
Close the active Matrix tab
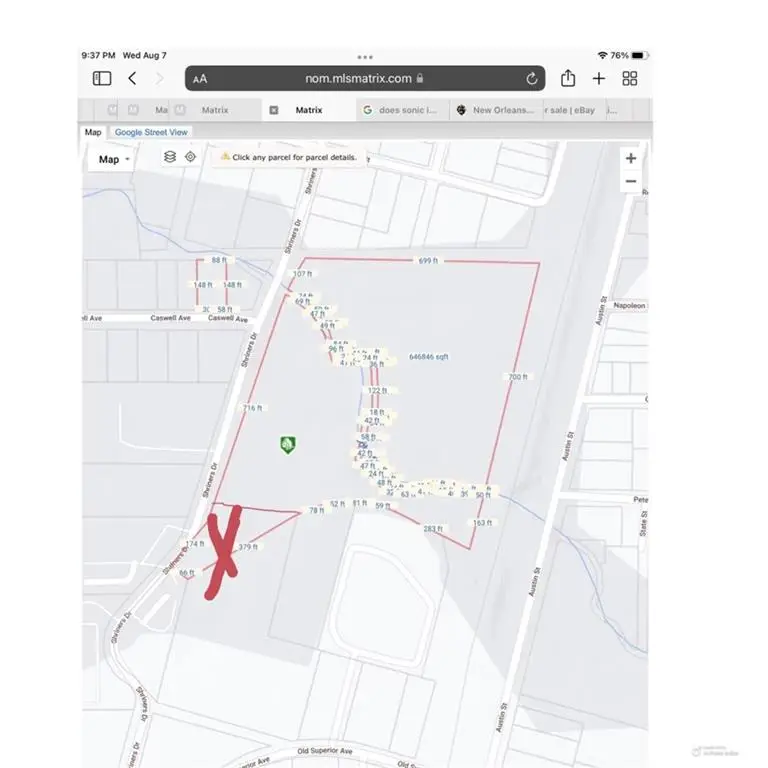click(x=274, y=110)
